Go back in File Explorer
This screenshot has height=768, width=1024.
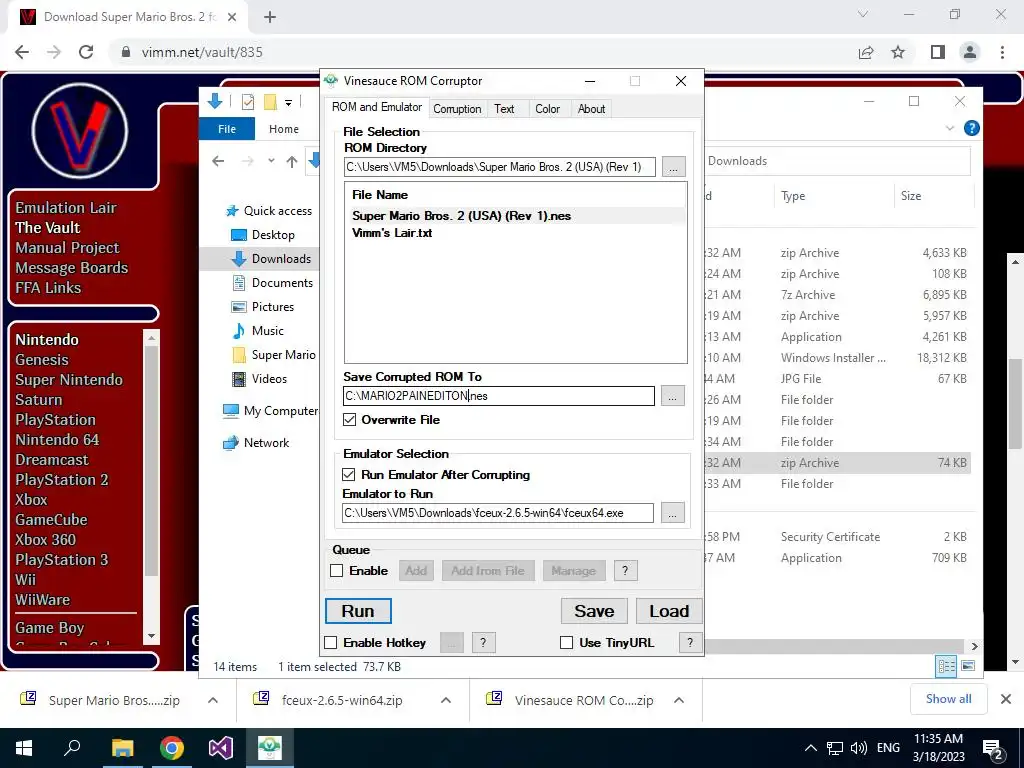pyautogui.click(x=218, y=161)
